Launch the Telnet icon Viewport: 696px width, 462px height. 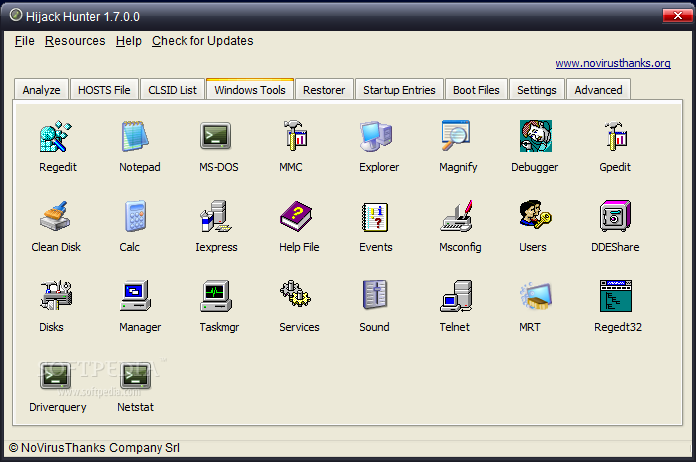456,296
